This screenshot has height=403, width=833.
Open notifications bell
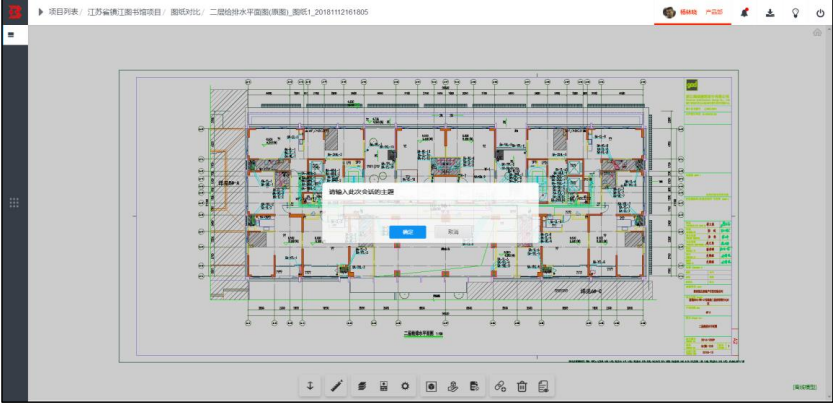tap(744, 13)
